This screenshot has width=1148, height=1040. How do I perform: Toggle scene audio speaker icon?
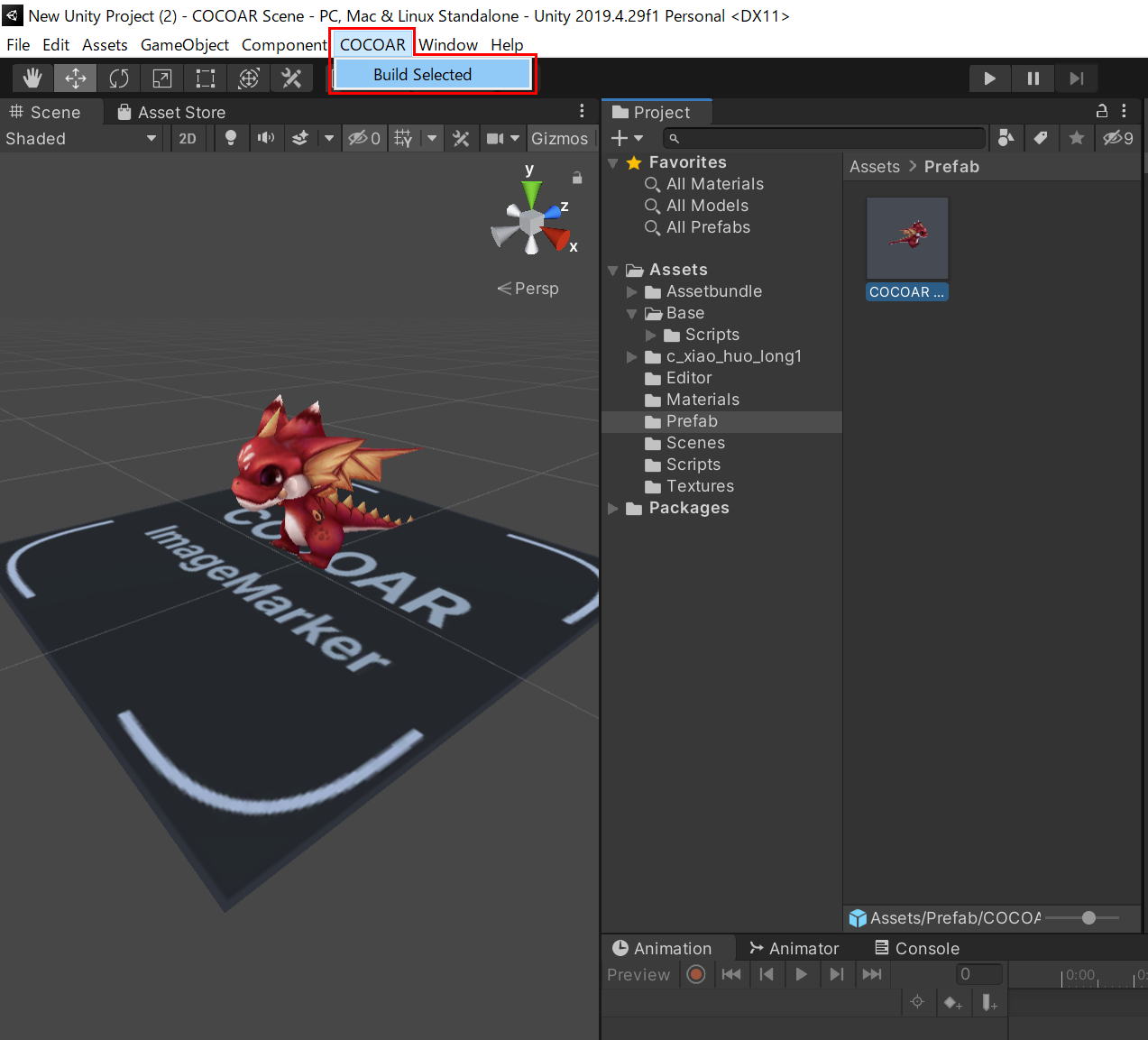[x=266, y=138]
